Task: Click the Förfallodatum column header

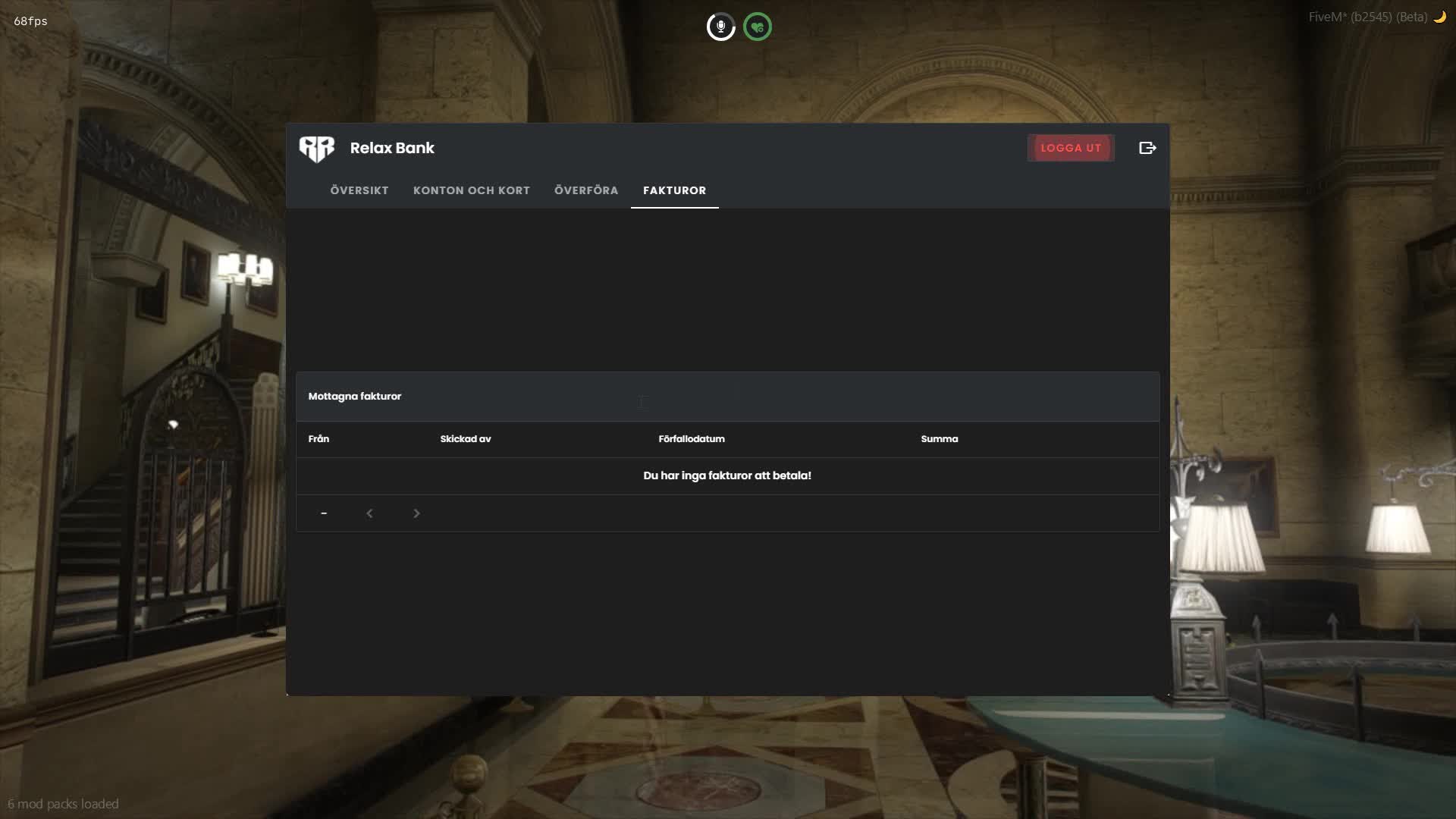Action: coord(691,439)
